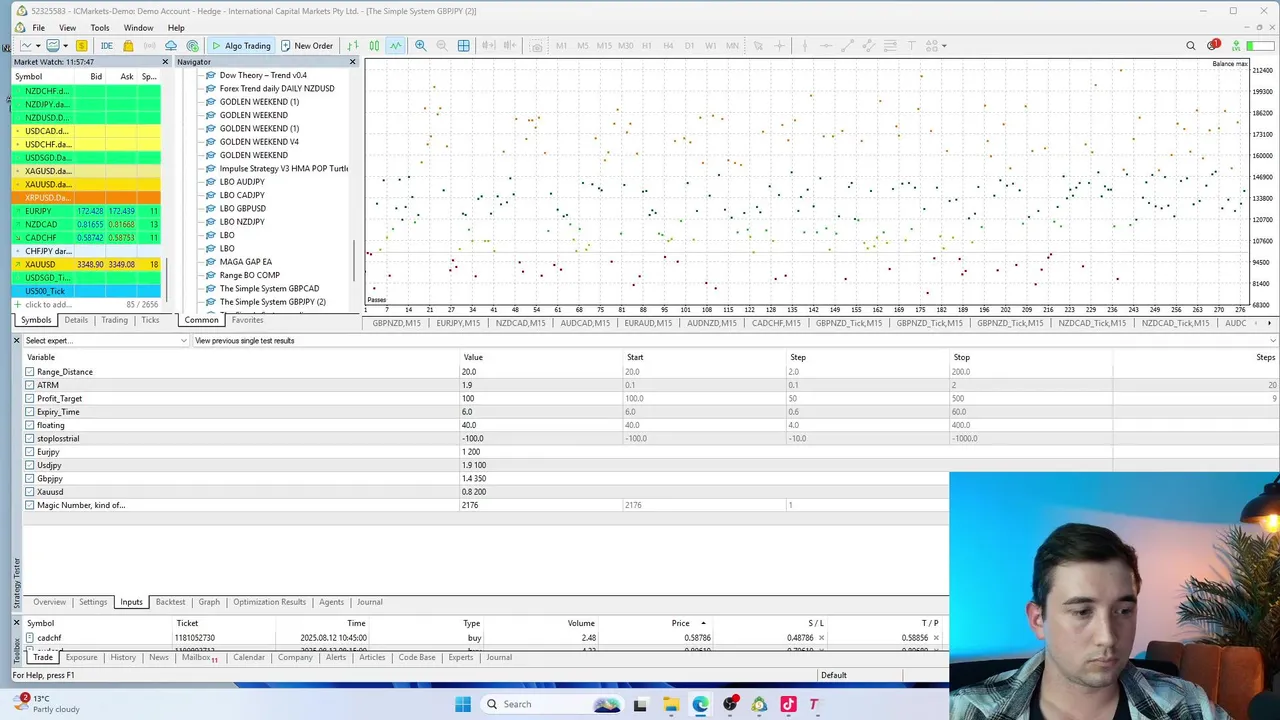Toggle the Algo Trading button
The width and height of the screenshot is (1280, 720).
(241, 45)
